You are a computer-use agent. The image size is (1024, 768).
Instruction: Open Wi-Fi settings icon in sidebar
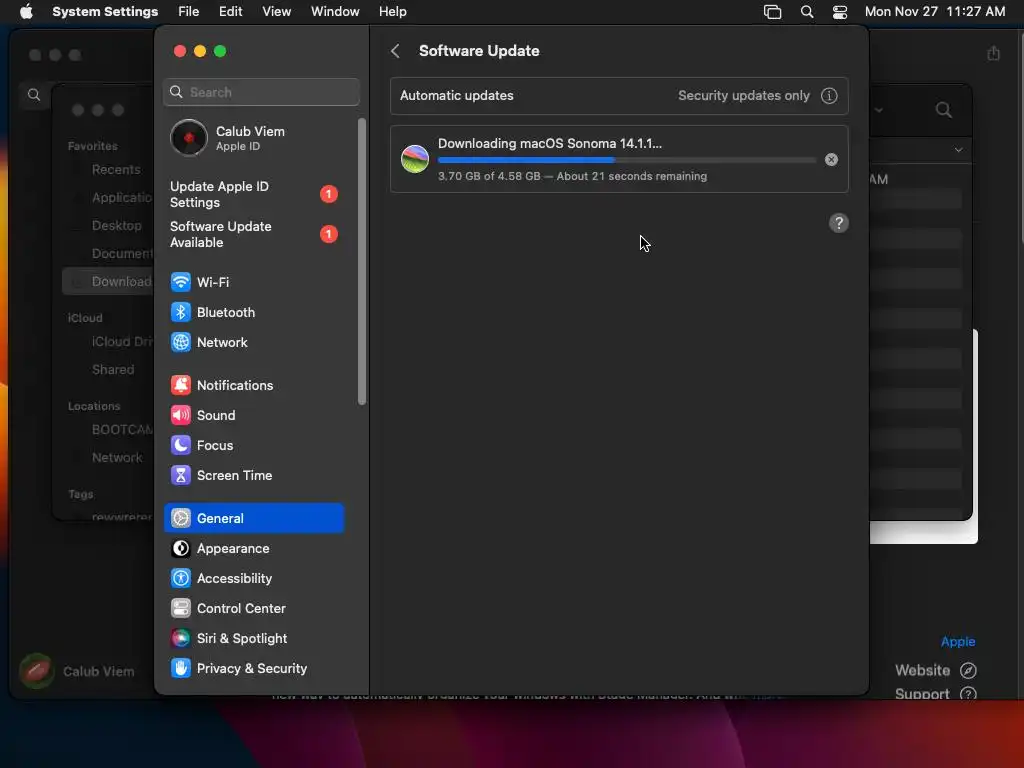[x=181, y=282]
